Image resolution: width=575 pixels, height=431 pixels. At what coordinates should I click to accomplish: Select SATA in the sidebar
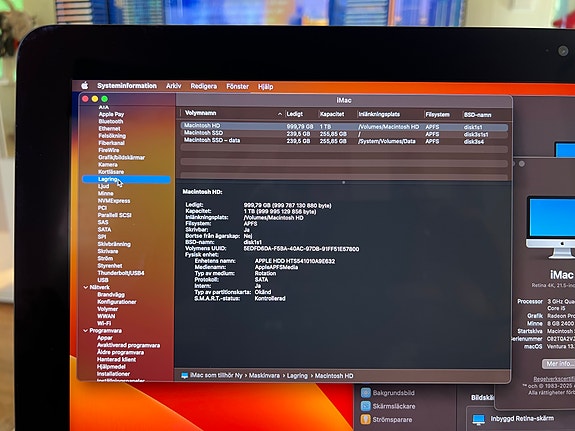coord(104,230)
